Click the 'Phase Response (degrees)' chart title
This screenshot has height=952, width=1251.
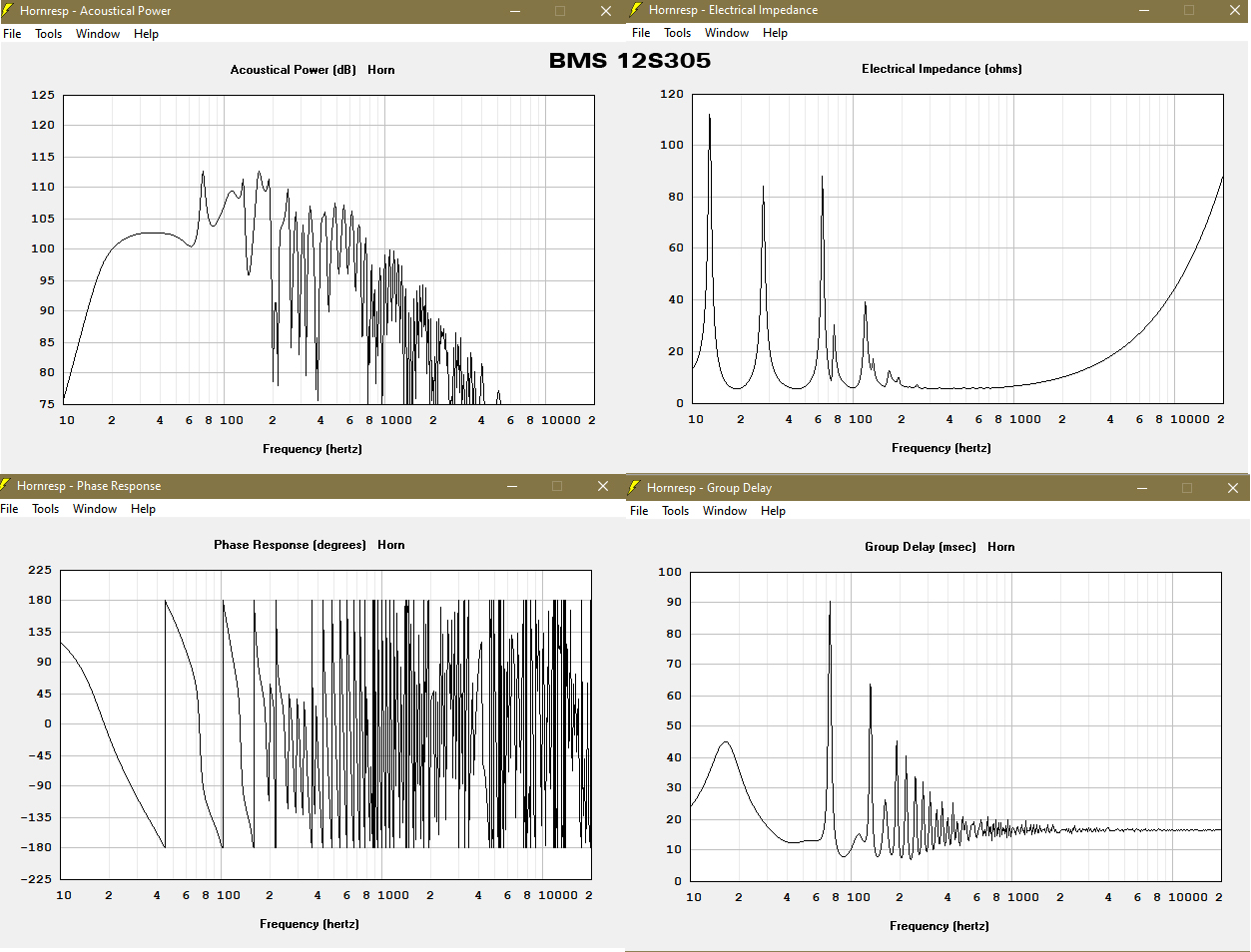(x=290, y=545)
